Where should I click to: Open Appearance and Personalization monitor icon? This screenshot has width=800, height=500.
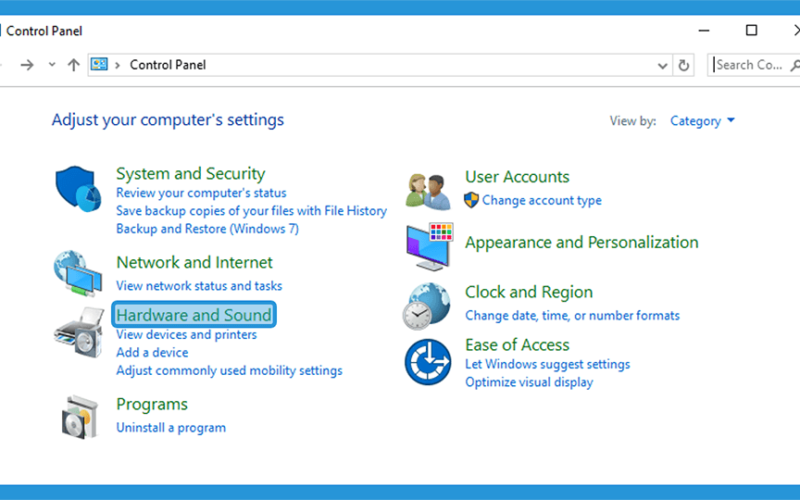coord(430,246)
